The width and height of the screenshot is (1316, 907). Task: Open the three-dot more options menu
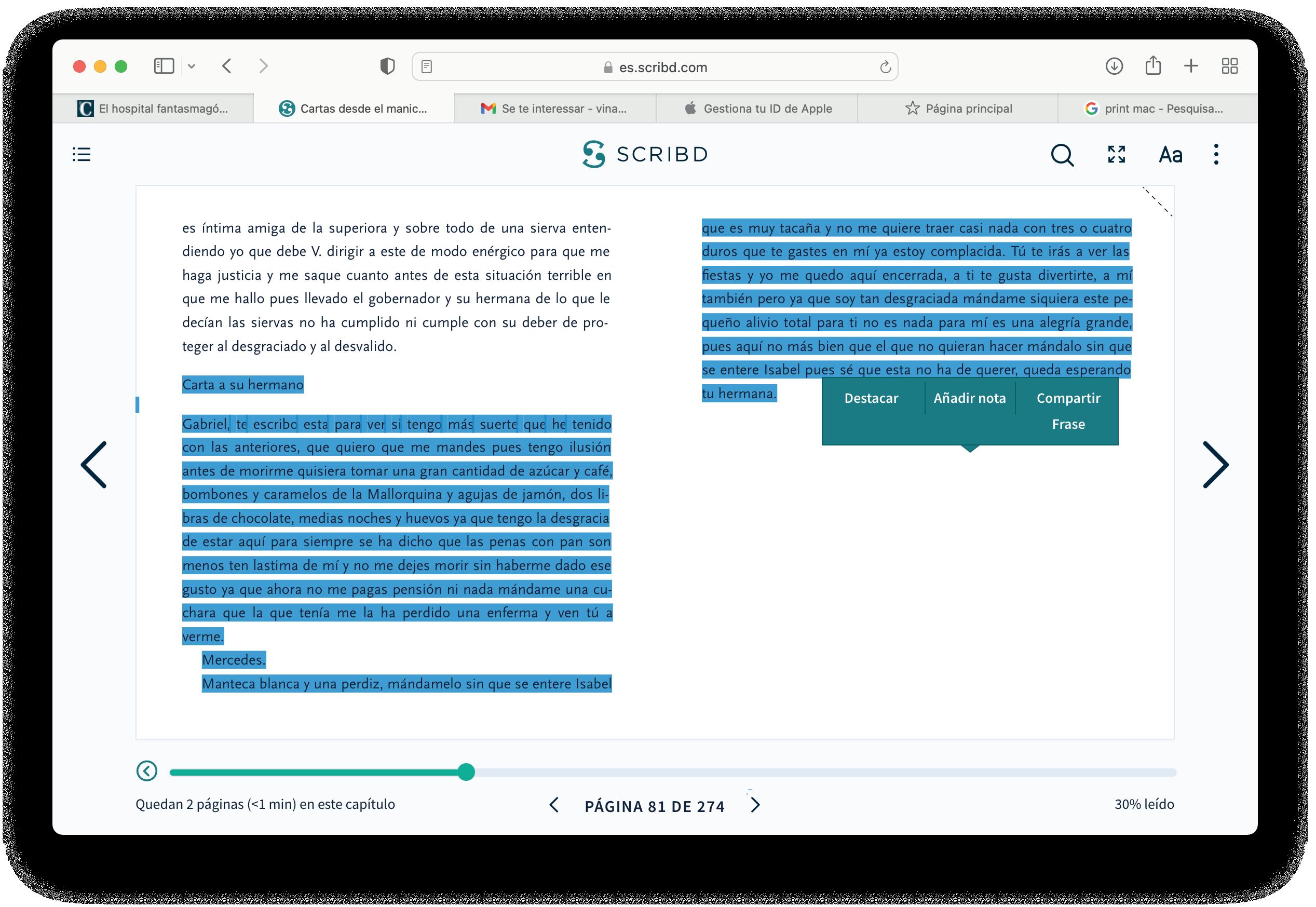coord(1216,154)
